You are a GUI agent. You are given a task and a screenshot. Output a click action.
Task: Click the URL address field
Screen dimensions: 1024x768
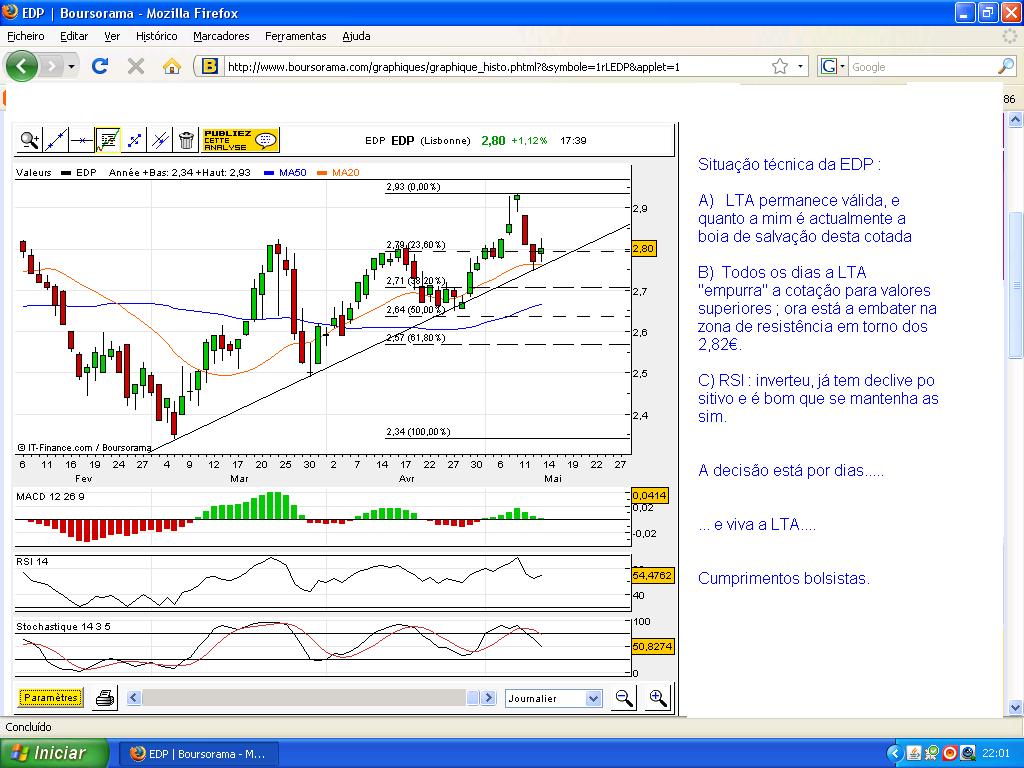click(x=495, y=67)
